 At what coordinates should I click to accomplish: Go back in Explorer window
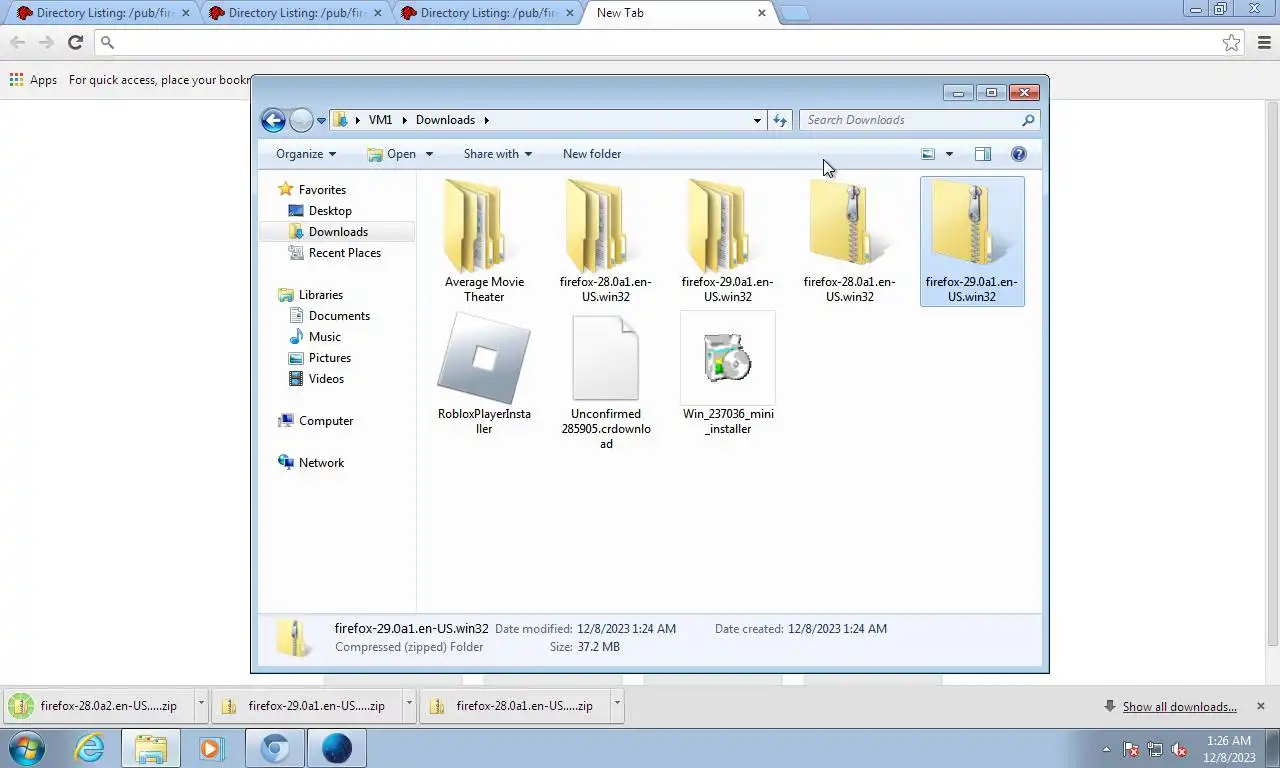click(273, 120)
